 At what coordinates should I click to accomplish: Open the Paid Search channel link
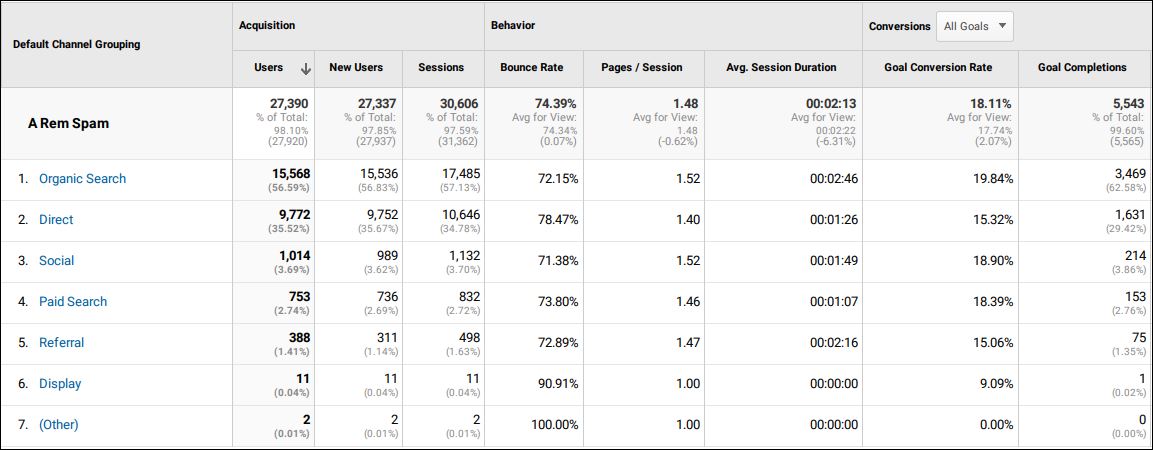point(73,301)
